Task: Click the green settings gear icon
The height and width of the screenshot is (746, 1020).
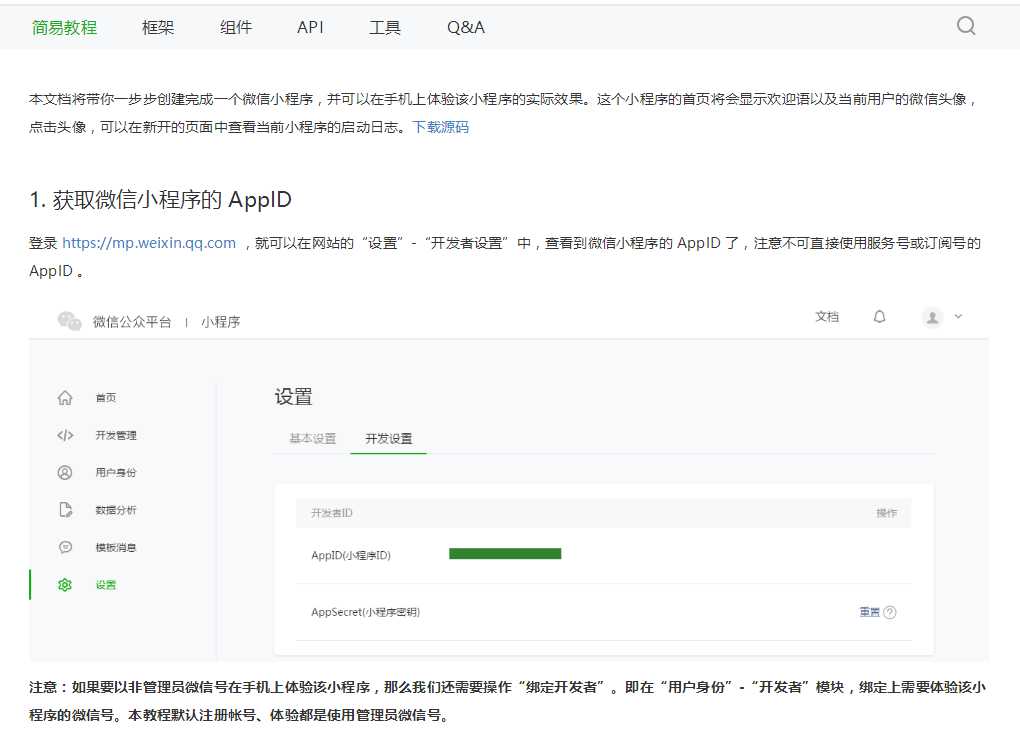Action: [x=65, y=585]
